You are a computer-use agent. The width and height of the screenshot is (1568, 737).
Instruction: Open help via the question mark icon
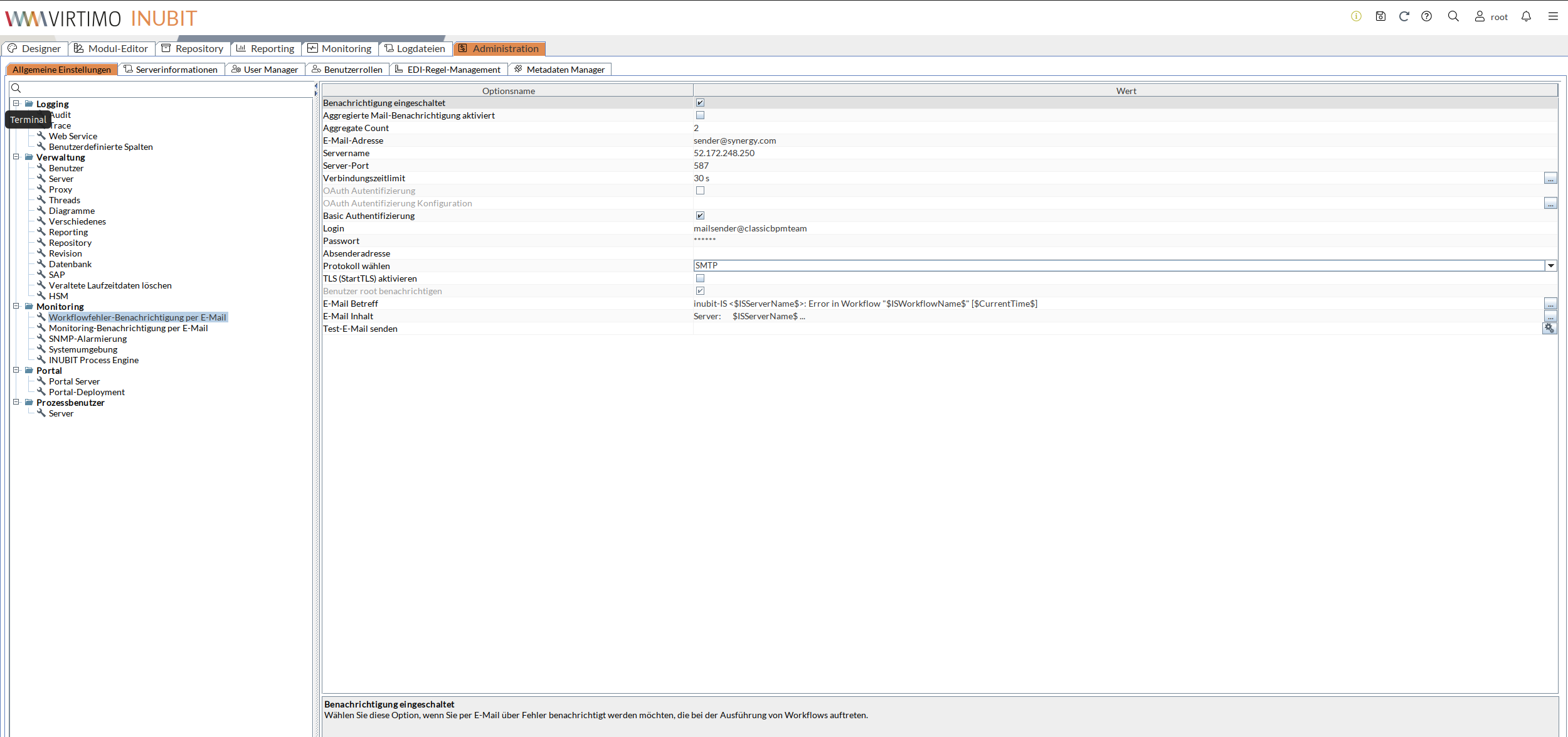(1427, 16)
